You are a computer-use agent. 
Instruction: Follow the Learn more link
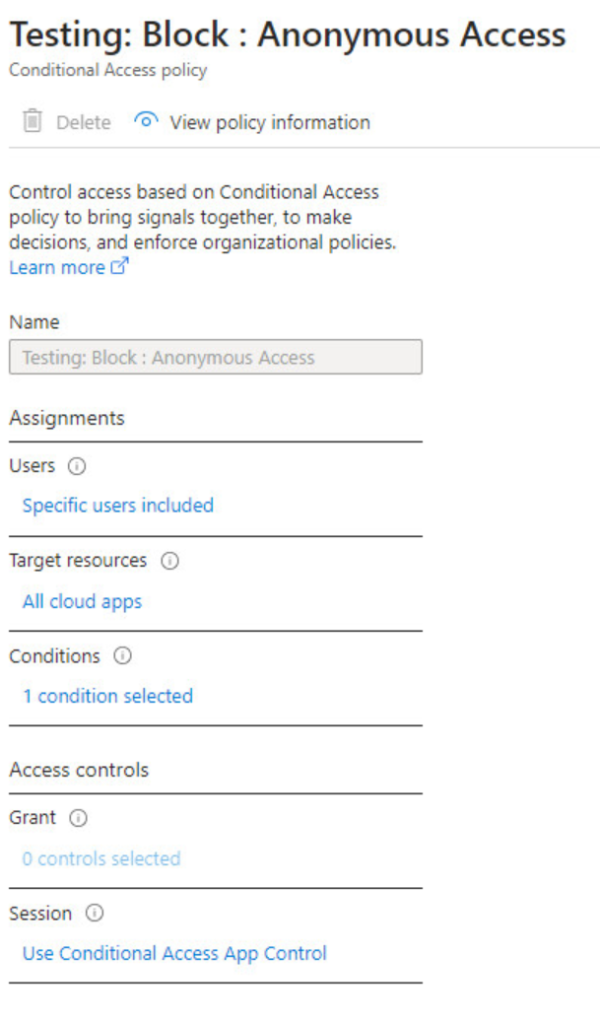click(57, 267)
